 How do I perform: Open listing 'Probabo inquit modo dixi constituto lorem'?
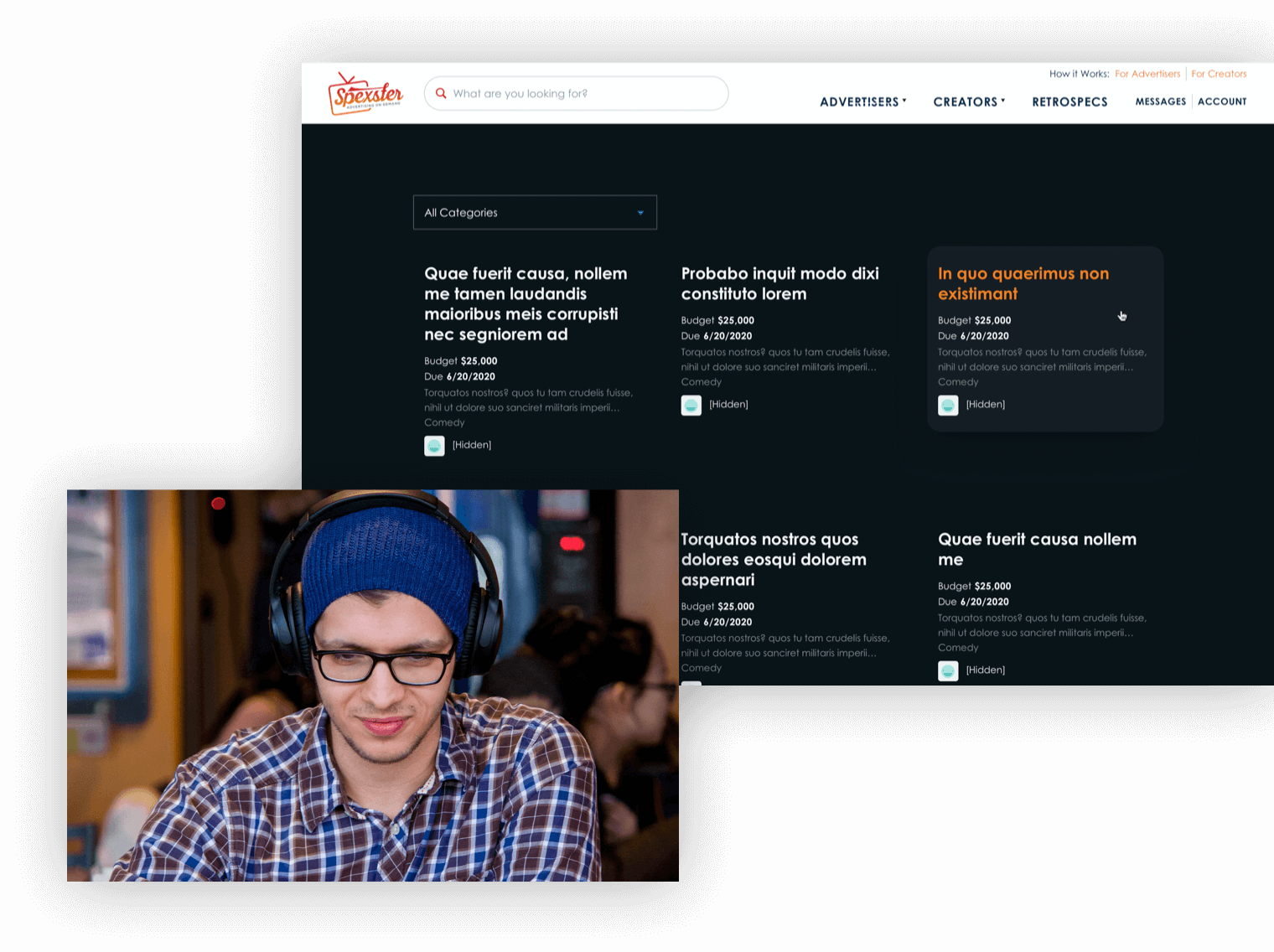point(779,284)
